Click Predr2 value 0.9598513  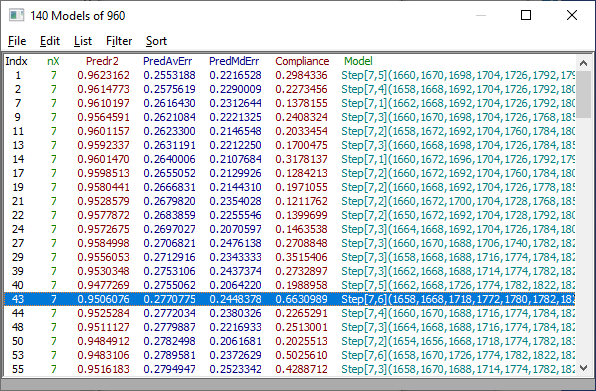coord(103,173)
